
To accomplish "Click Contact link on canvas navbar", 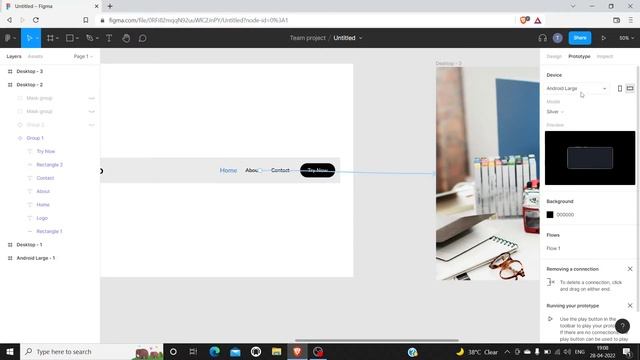I will 280,170.
